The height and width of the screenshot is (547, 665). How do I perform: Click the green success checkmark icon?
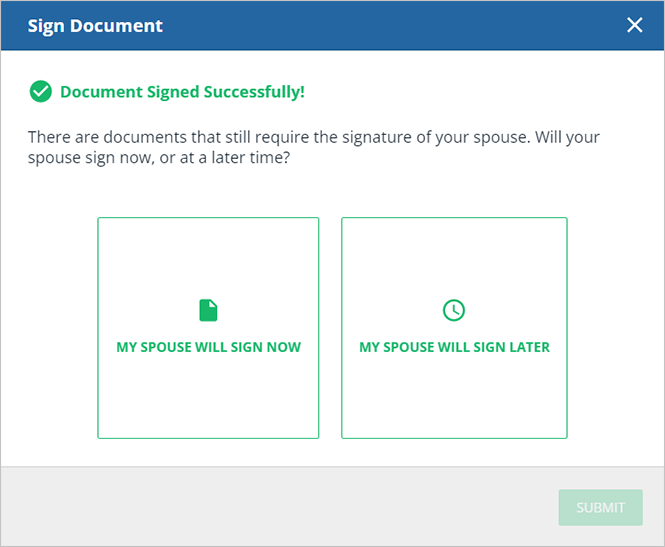click(x=40, y=92)
